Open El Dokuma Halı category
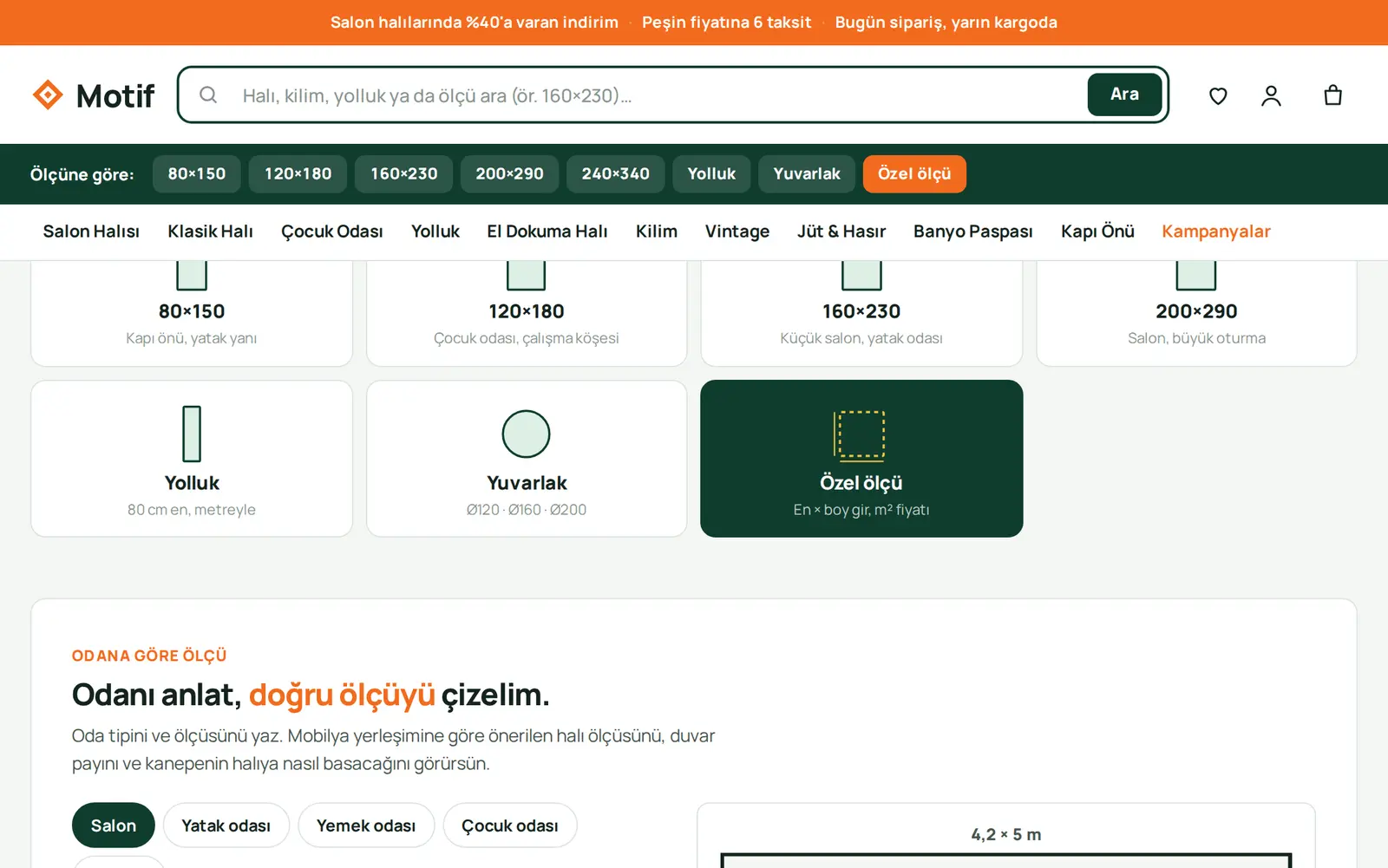This screenshot has height=868, width=1388. pyautogui.click(x=547, y=232)
